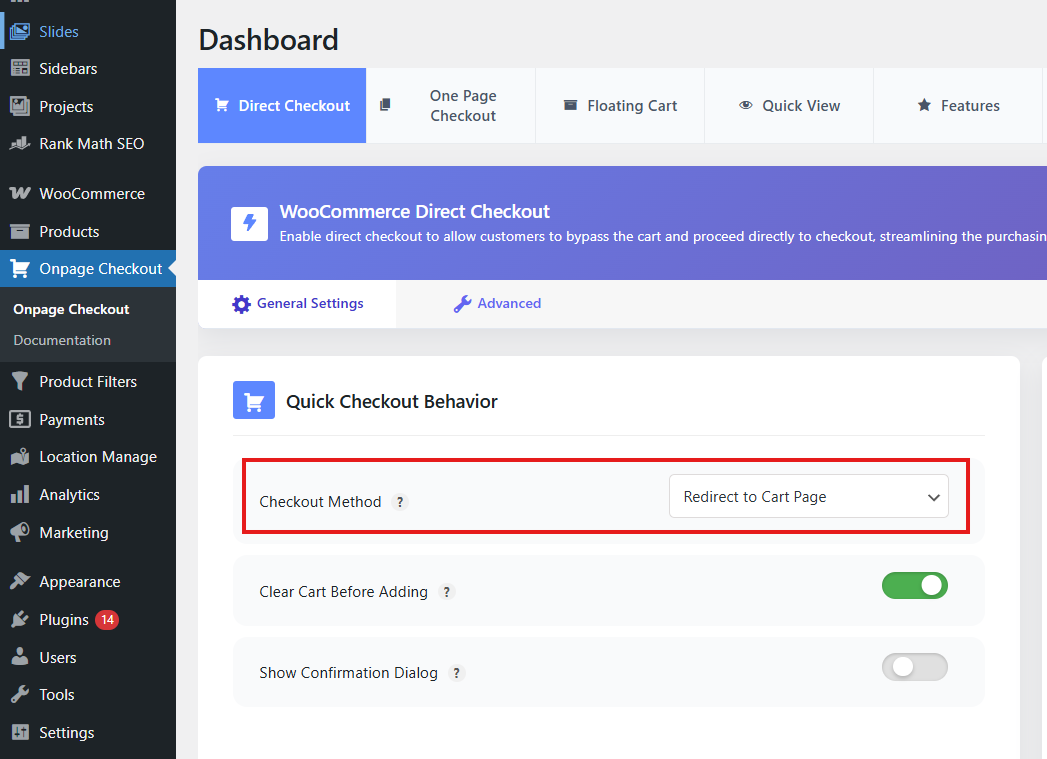The height and width of the screenshot is (759, 1047).
Task: Click the Rank Math SEO icon
Action: point(20,144)
